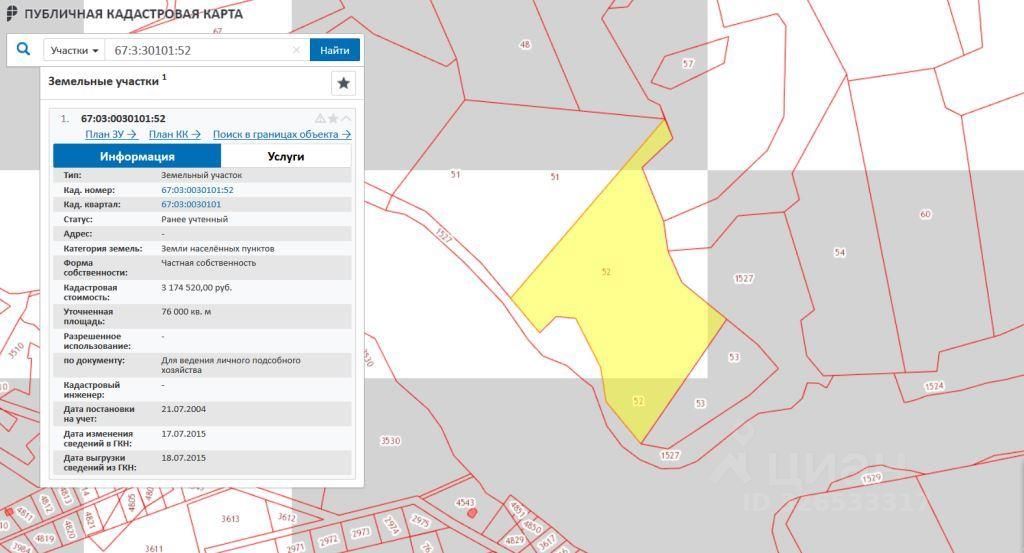This screenshot has width=1024, height=553.
Task: Open favorites with the star button
Action: pos(343,83)
